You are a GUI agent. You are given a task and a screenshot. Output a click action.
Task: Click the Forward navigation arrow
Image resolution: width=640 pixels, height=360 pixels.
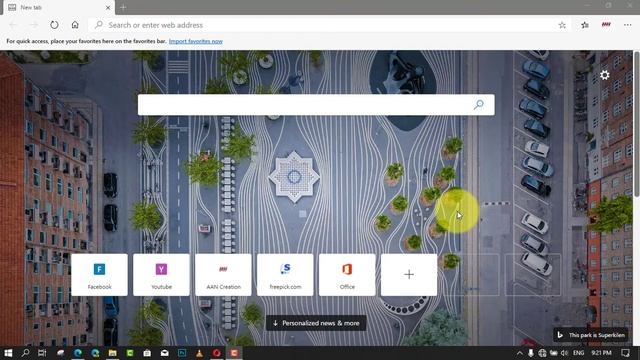[34, 25]
